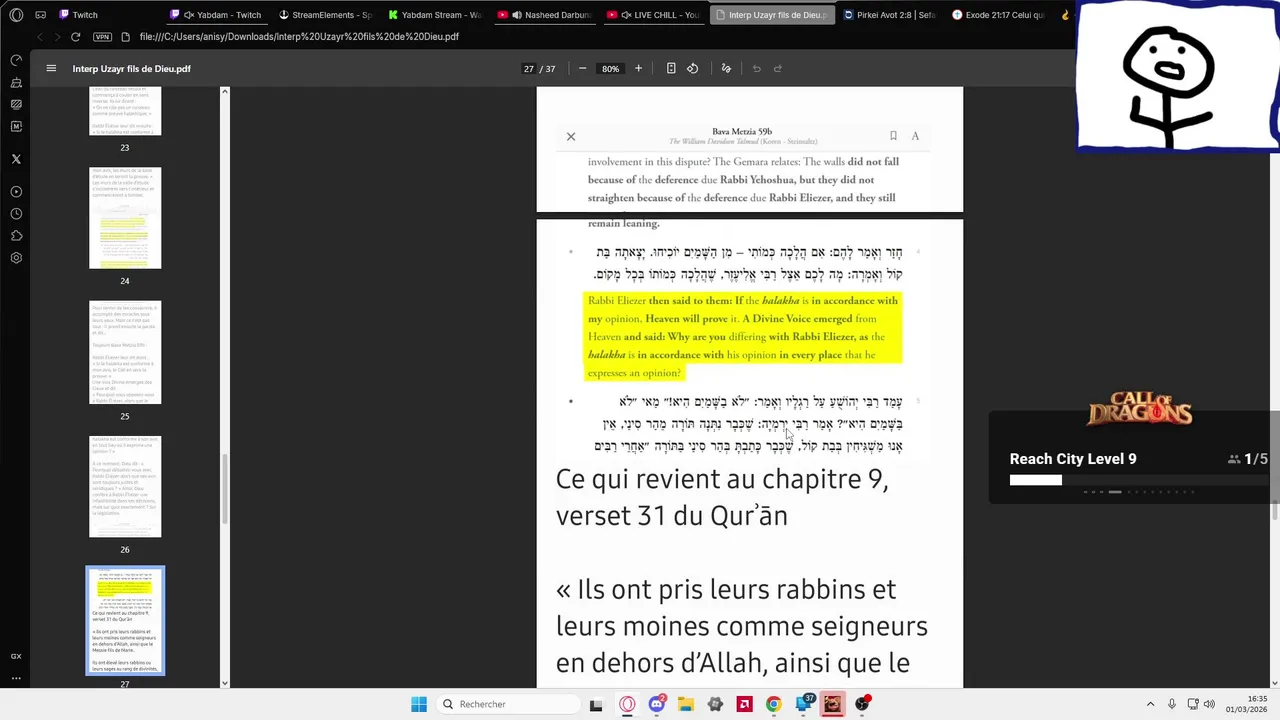Open Discord from the taskbar

pos(656,704)
